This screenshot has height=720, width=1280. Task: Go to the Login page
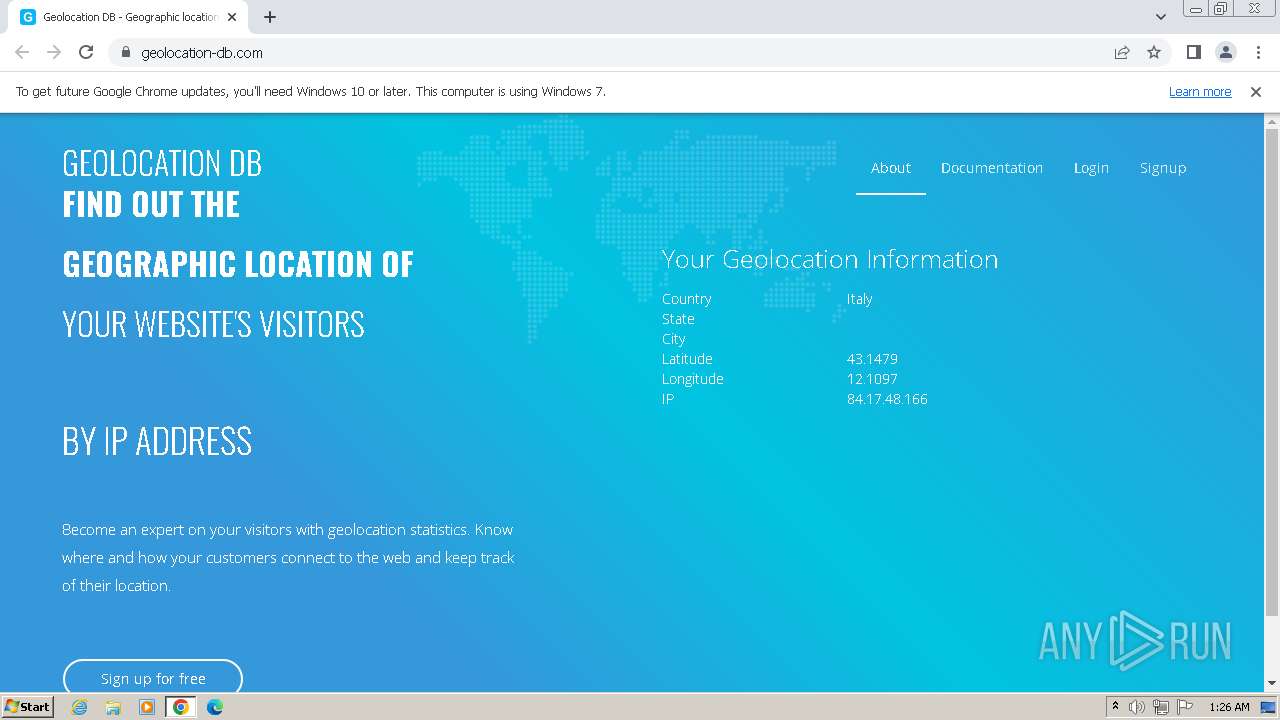(x=1091, y=168)
